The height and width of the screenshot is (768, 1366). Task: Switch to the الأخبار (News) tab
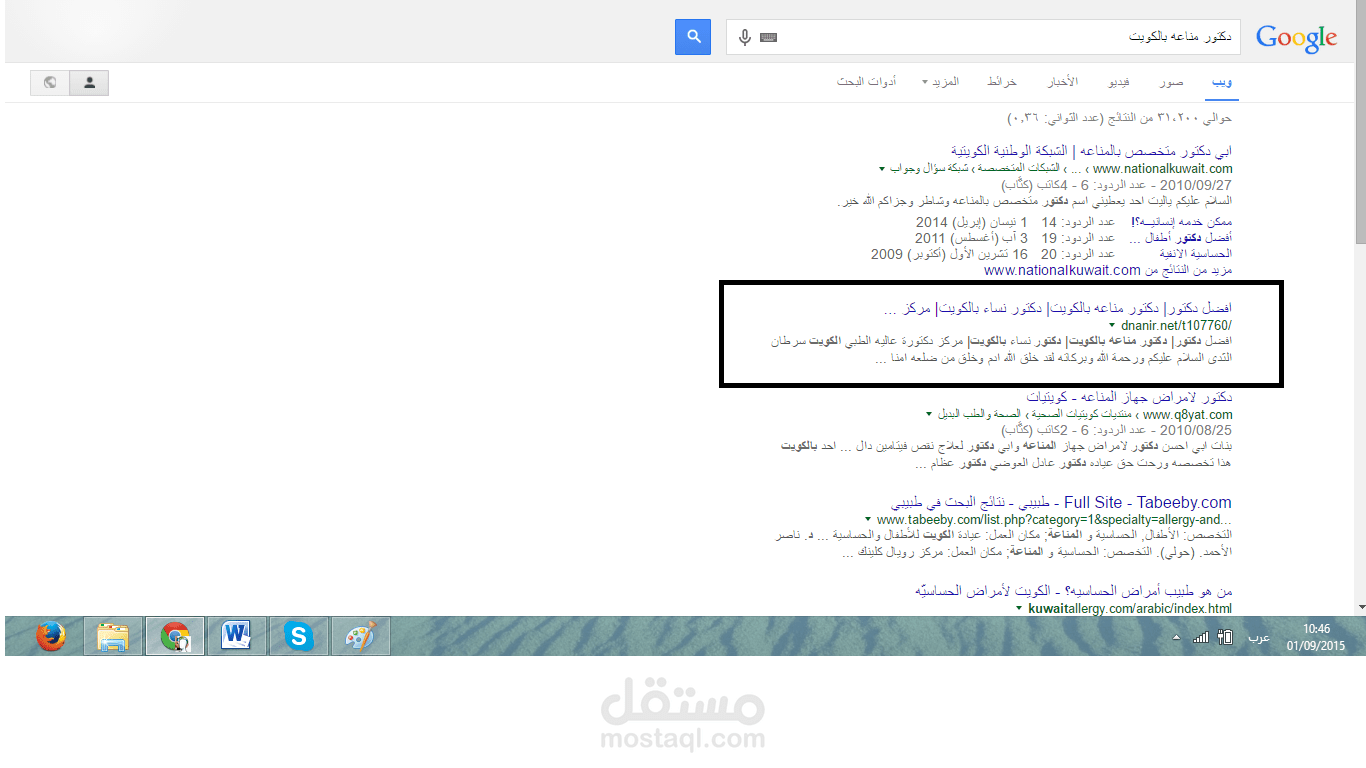coord(1062,81)
